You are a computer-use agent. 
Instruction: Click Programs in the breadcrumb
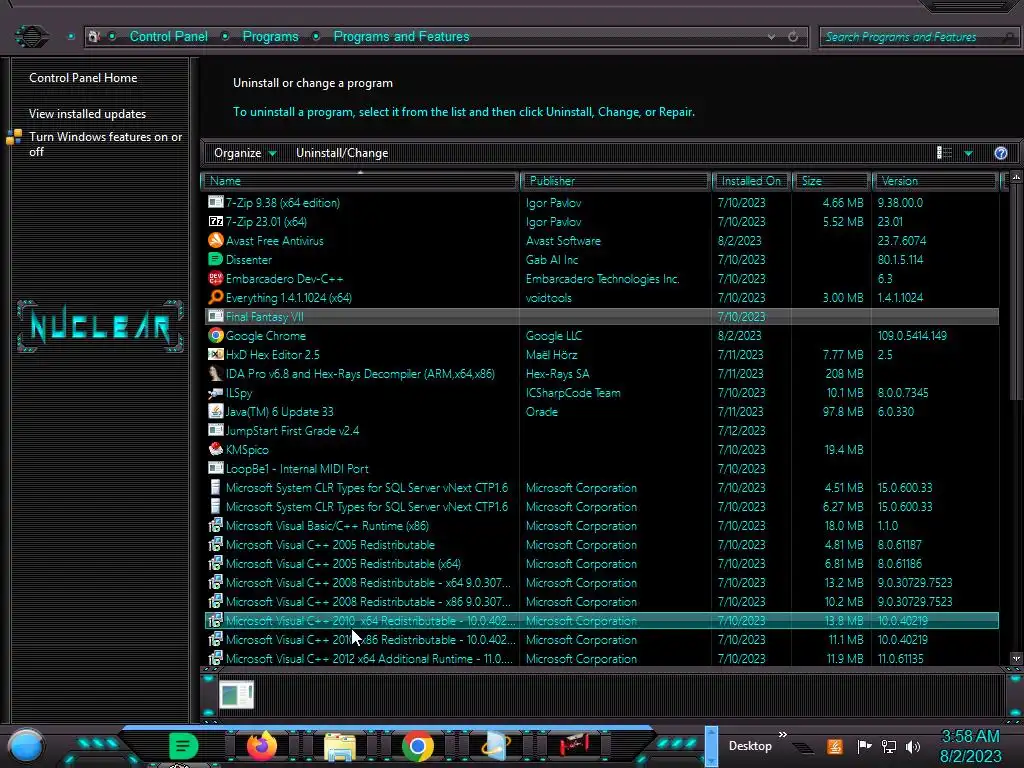tap(270, 37)
